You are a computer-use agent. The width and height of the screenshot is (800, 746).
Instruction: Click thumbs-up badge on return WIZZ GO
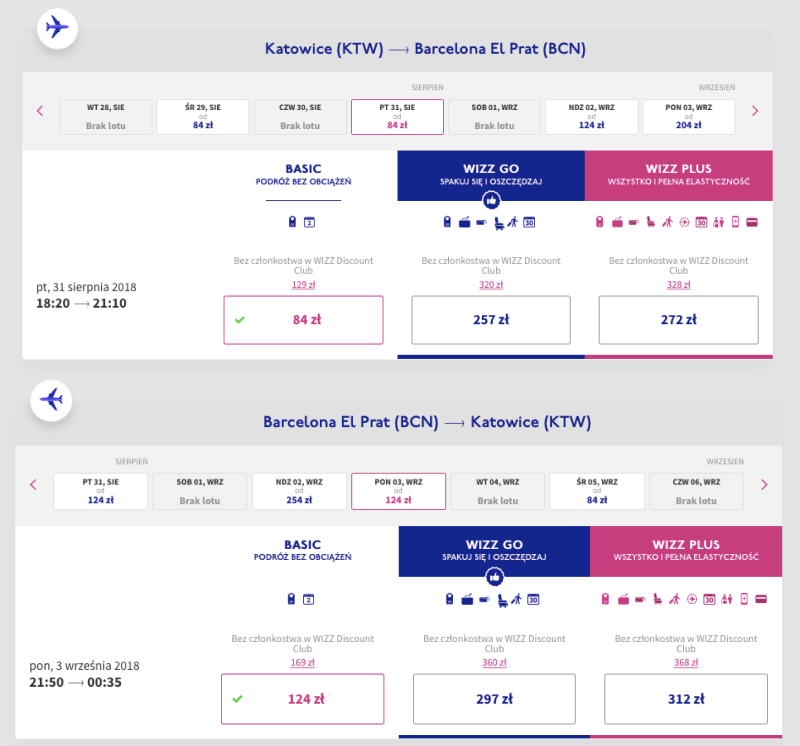coord(494,578)
